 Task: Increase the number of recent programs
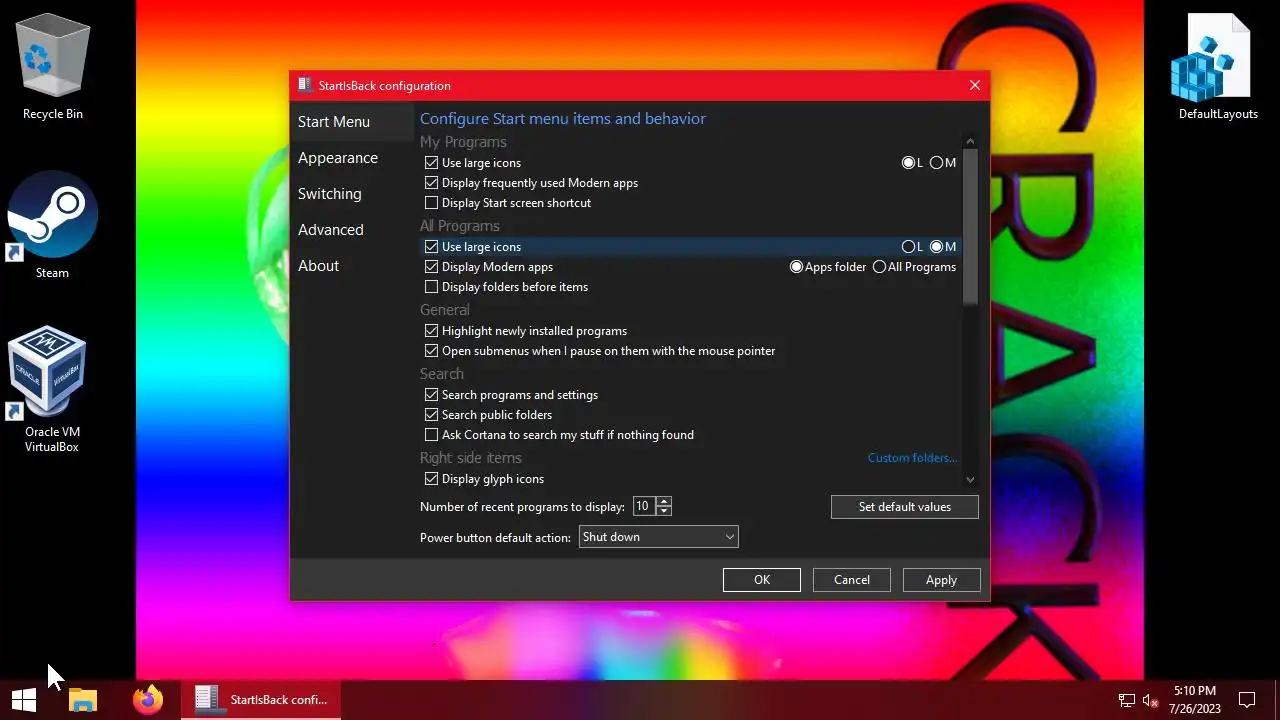point(664,501)
